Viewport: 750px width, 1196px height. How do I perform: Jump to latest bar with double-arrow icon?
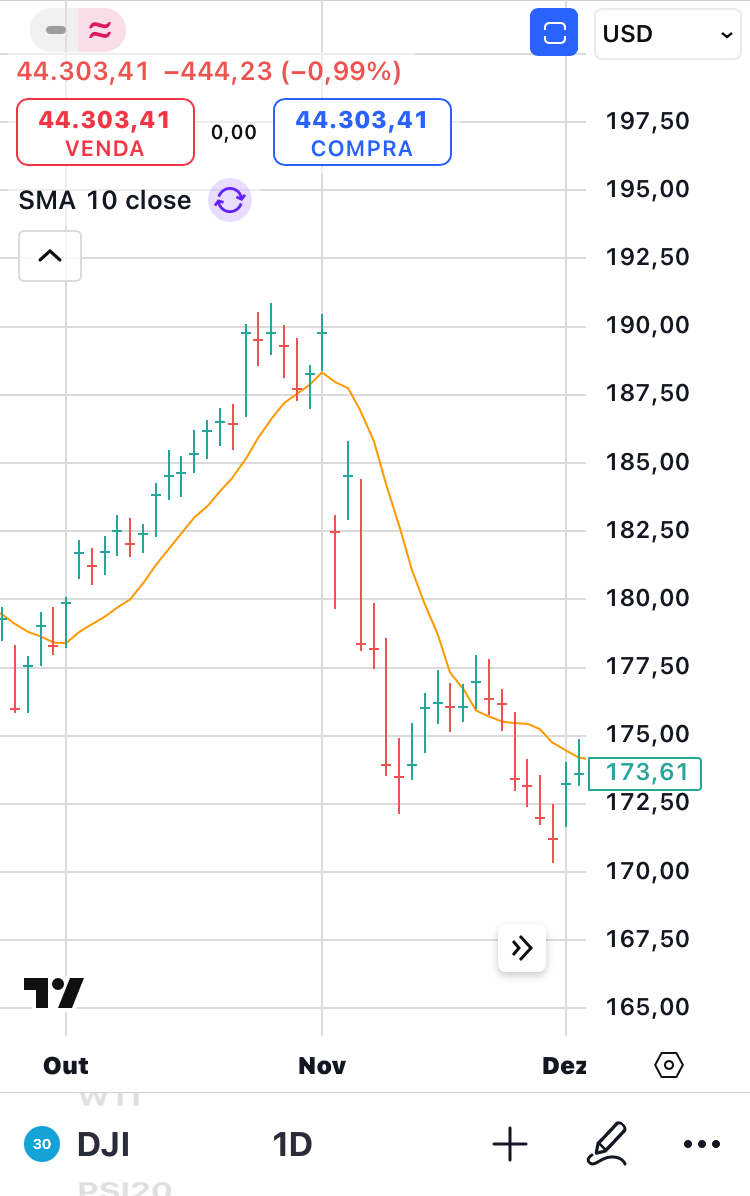[x=522, y=948]
